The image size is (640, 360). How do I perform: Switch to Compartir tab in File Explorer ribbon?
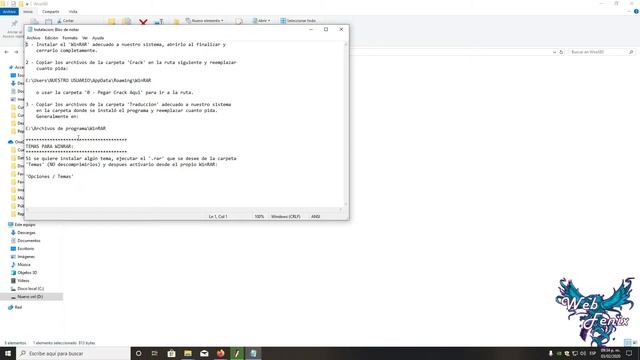tap(51, 12)
